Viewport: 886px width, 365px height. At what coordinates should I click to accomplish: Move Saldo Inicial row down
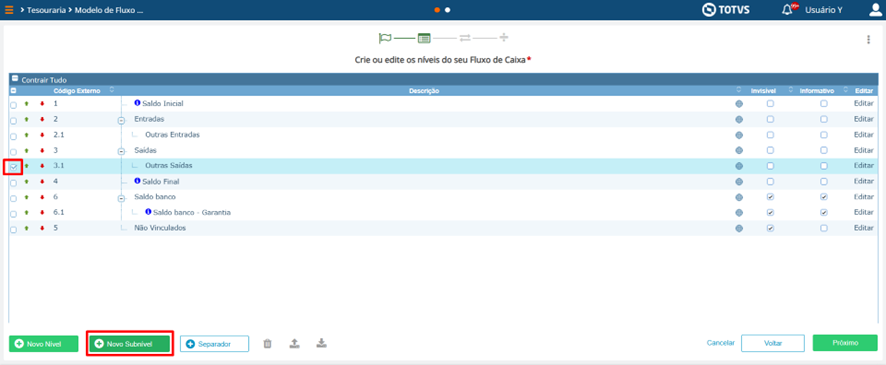click(42, 104)
